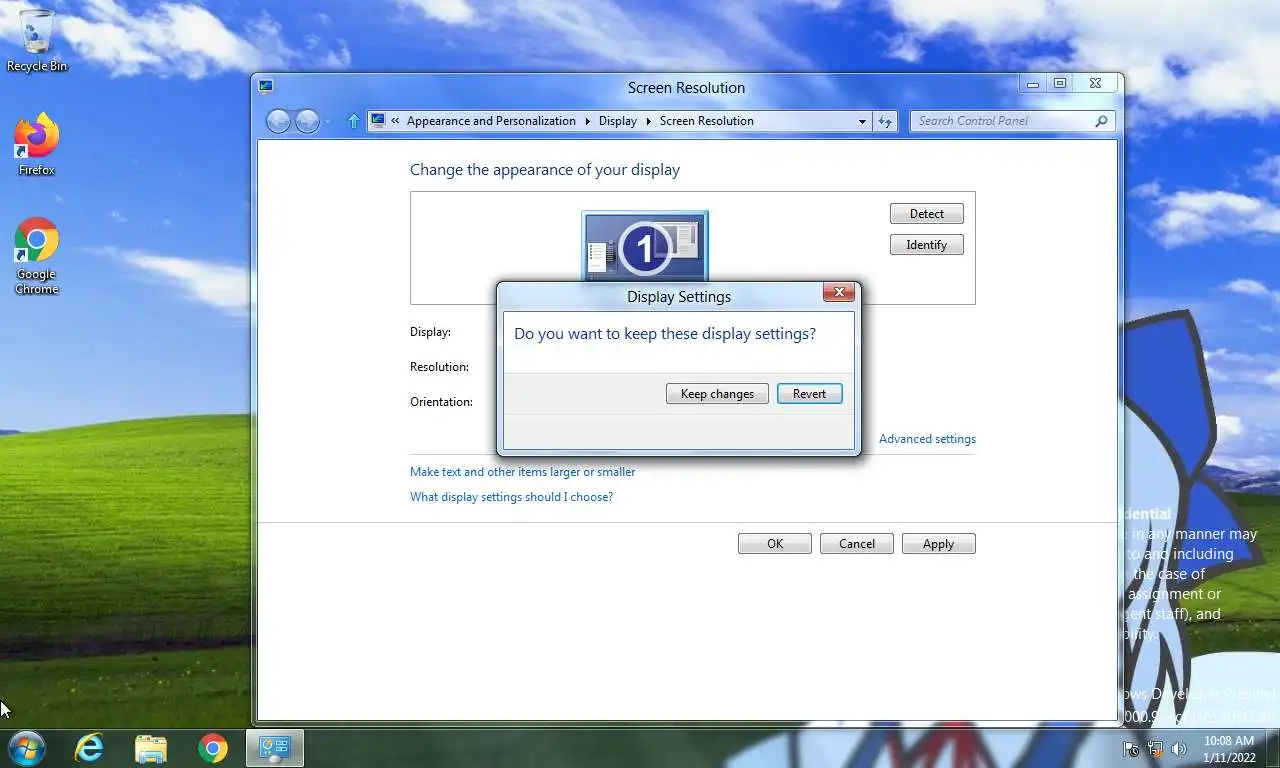This screenshot has width=1280, height=768.
Task: Close the Screen Resolution window
Action: click(1096, 84)
